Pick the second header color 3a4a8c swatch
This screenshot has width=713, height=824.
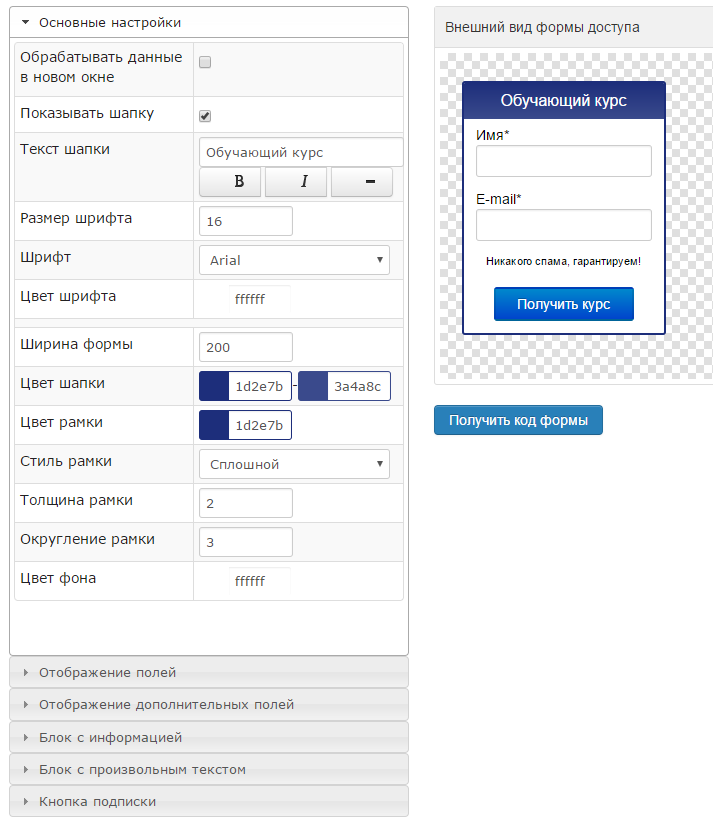pyautogui.click(x=313, y=386)
